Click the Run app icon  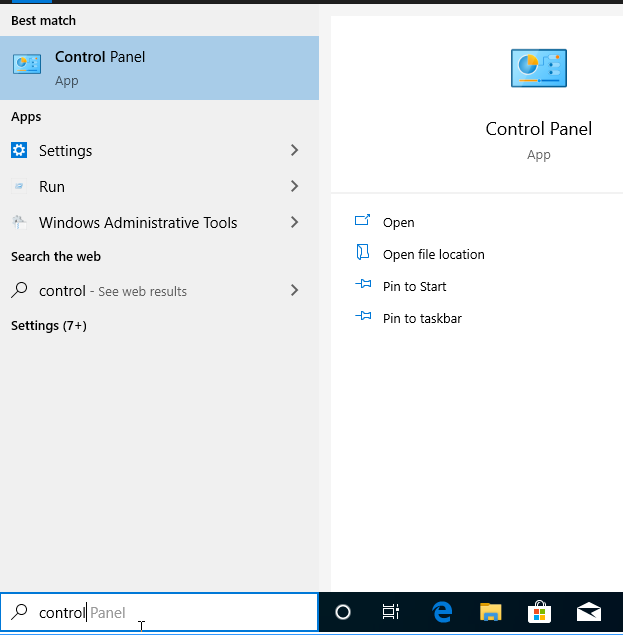coord(20,187)
